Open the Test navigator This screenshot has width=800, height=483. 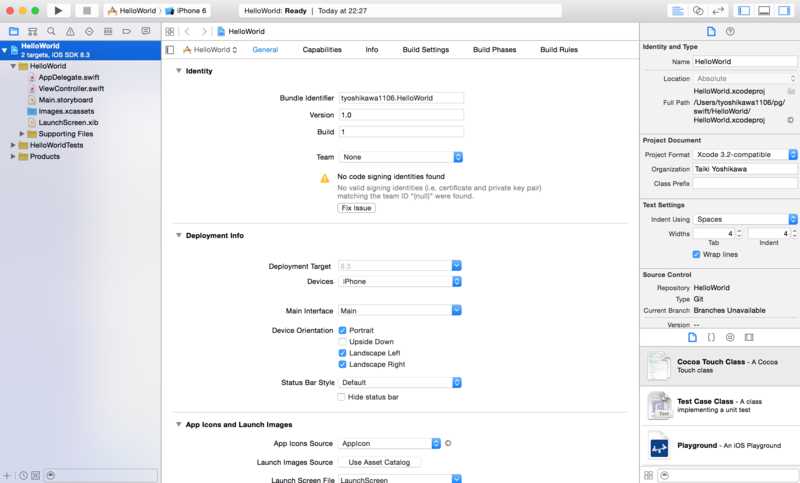[89, 32]
